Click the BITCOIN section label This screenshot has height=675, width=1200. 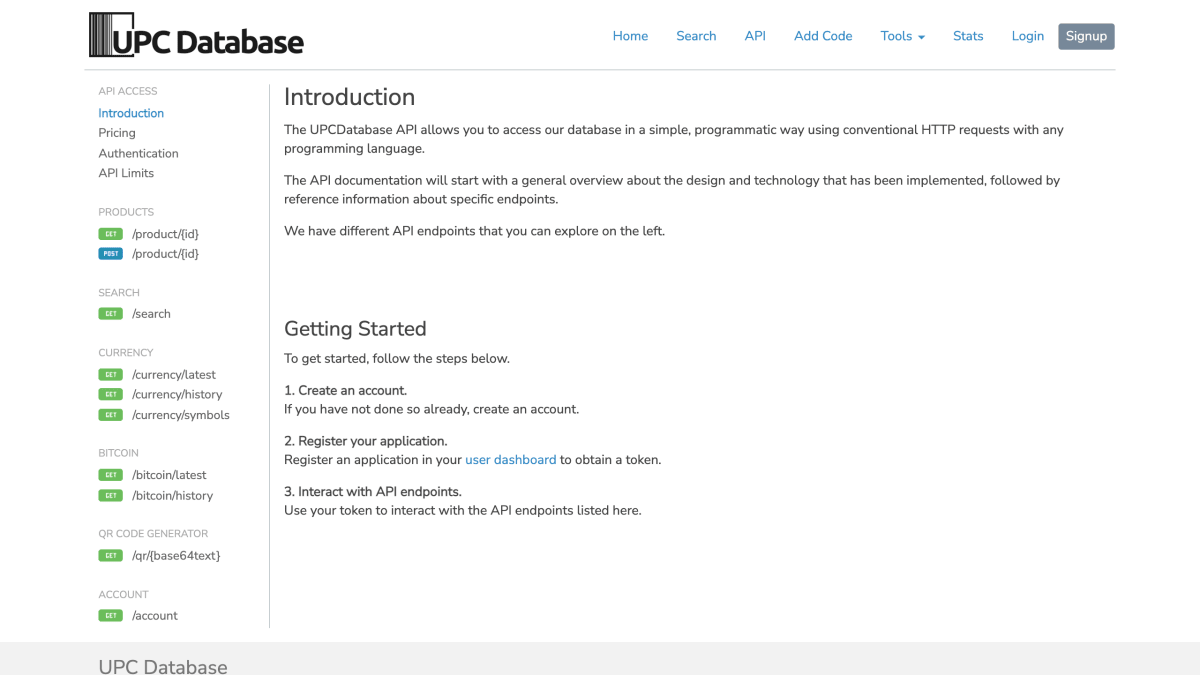118,453
